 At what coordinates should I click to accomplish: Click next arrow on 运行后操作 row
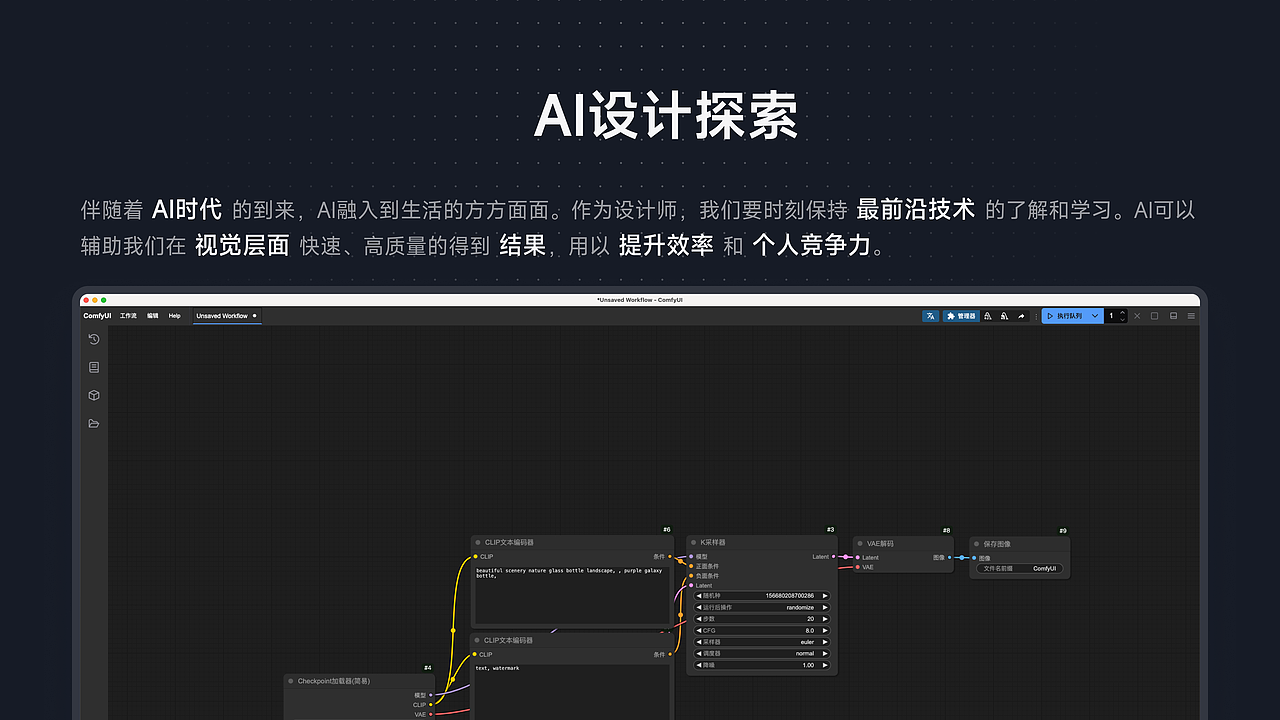pos(825,607)
